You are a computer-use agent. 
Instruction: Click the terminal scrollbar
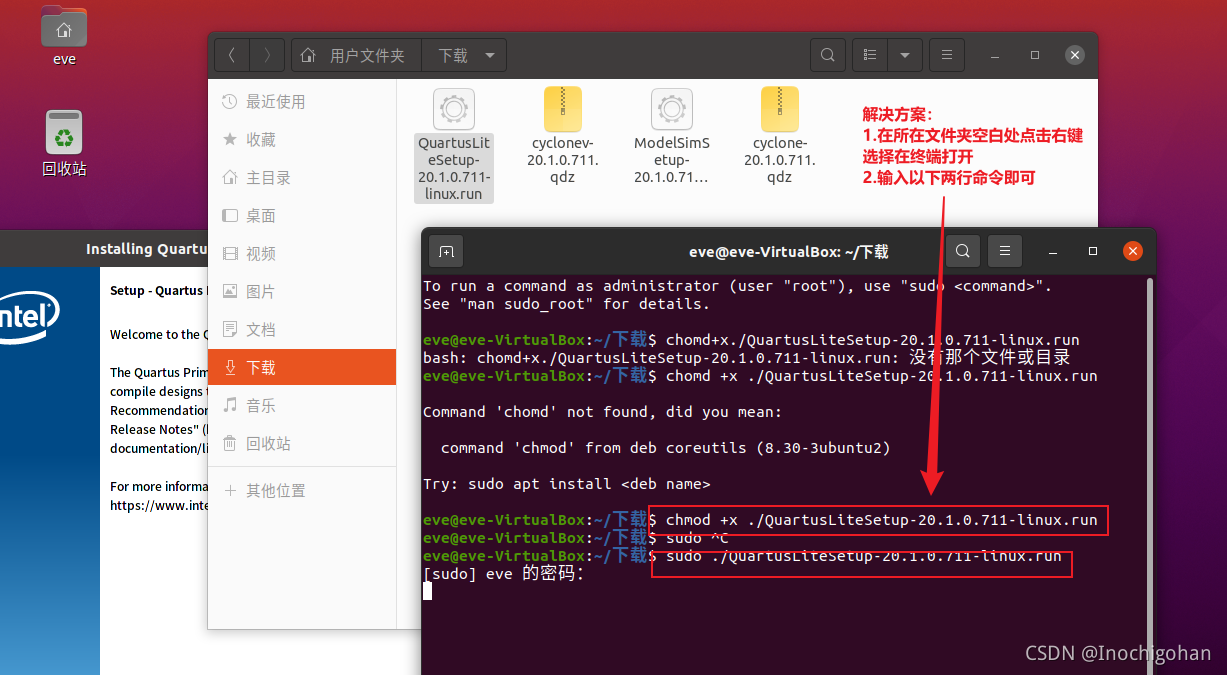click(x=1150, y=475)
